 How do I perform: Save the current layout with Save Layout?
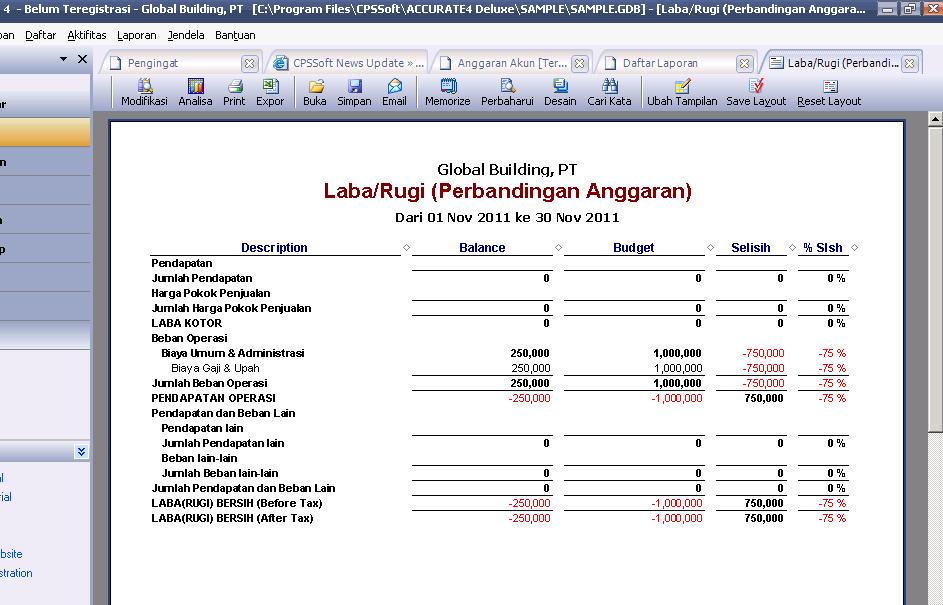coord(757,93)
